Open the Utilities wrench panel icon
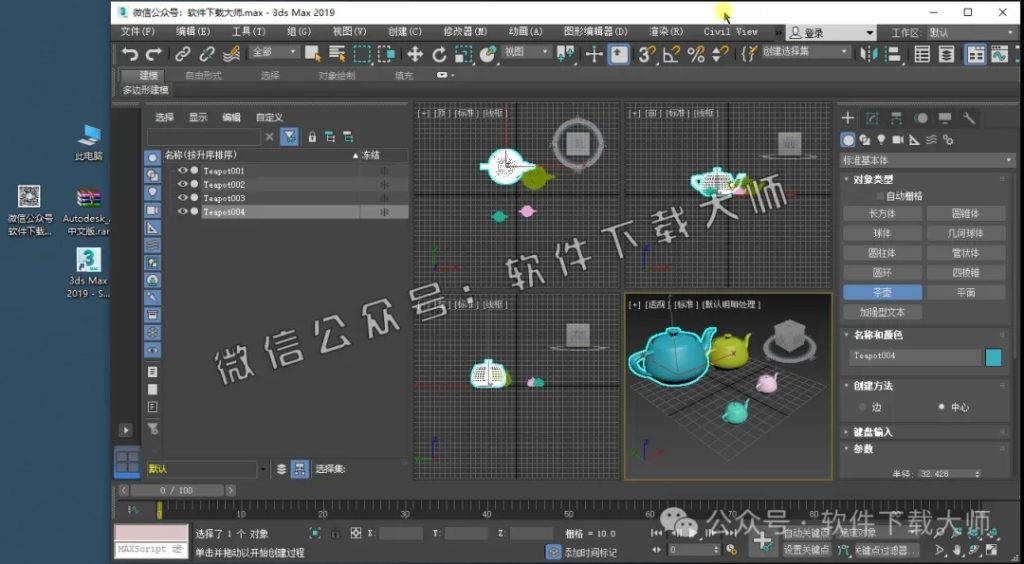 coord(969,118)
